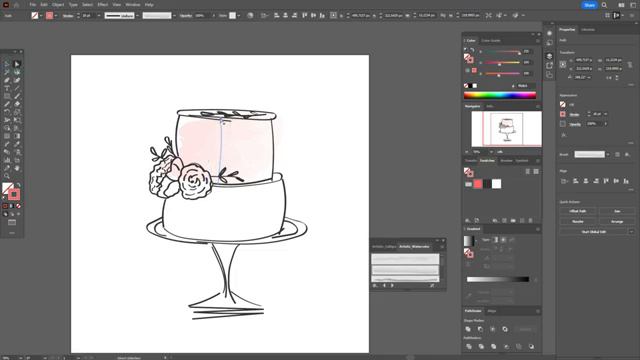Viewport: 640px width, 360px height.
Task: Set Color mode button below fill stroke
Action: (x=5, y=206)
